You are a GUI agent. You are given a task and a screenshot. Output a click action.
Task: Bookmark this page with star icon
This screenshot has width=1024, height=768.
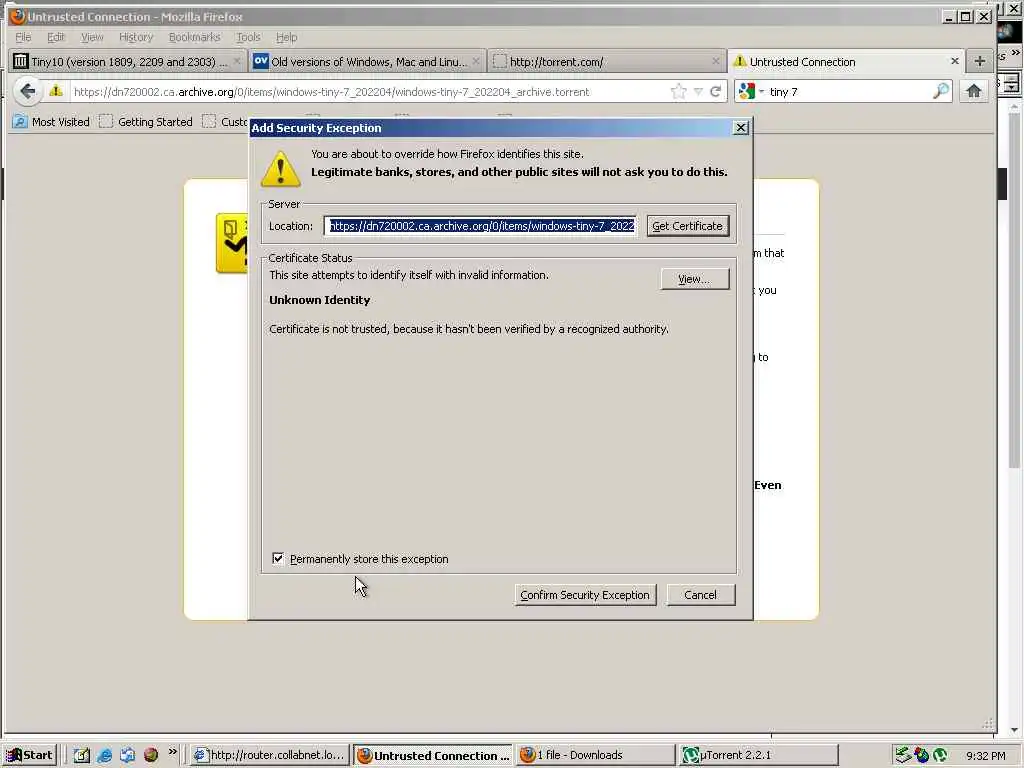(679, 91)
